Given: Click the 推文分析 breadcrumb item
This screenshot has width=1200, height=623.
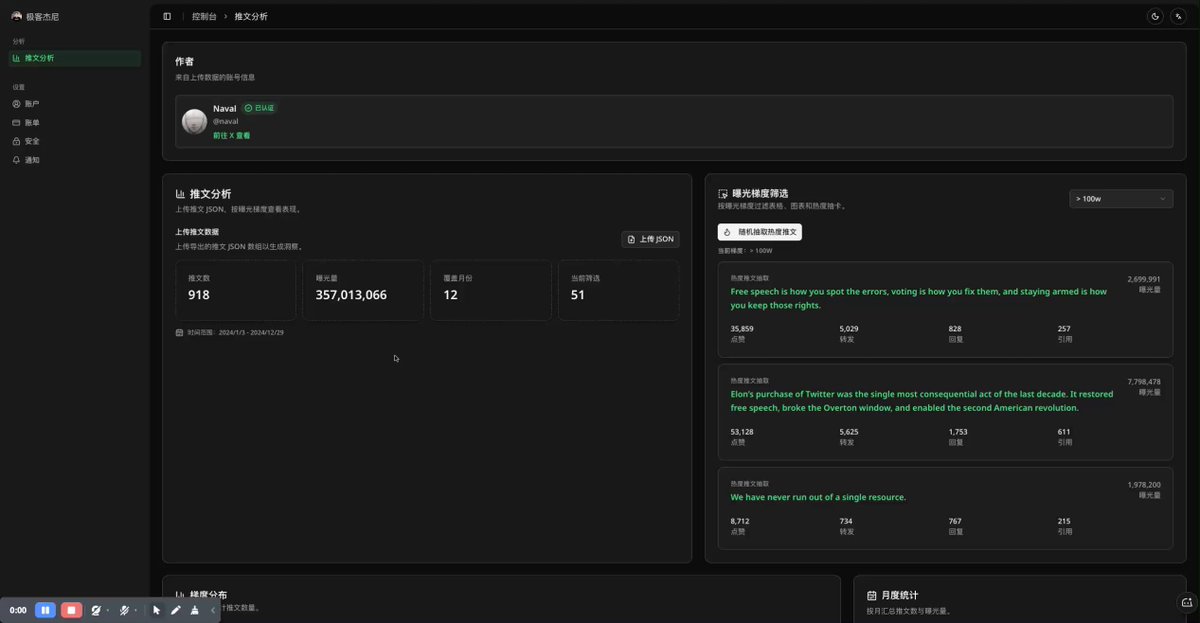Looking at the screenshot, I should coord(251,16).
